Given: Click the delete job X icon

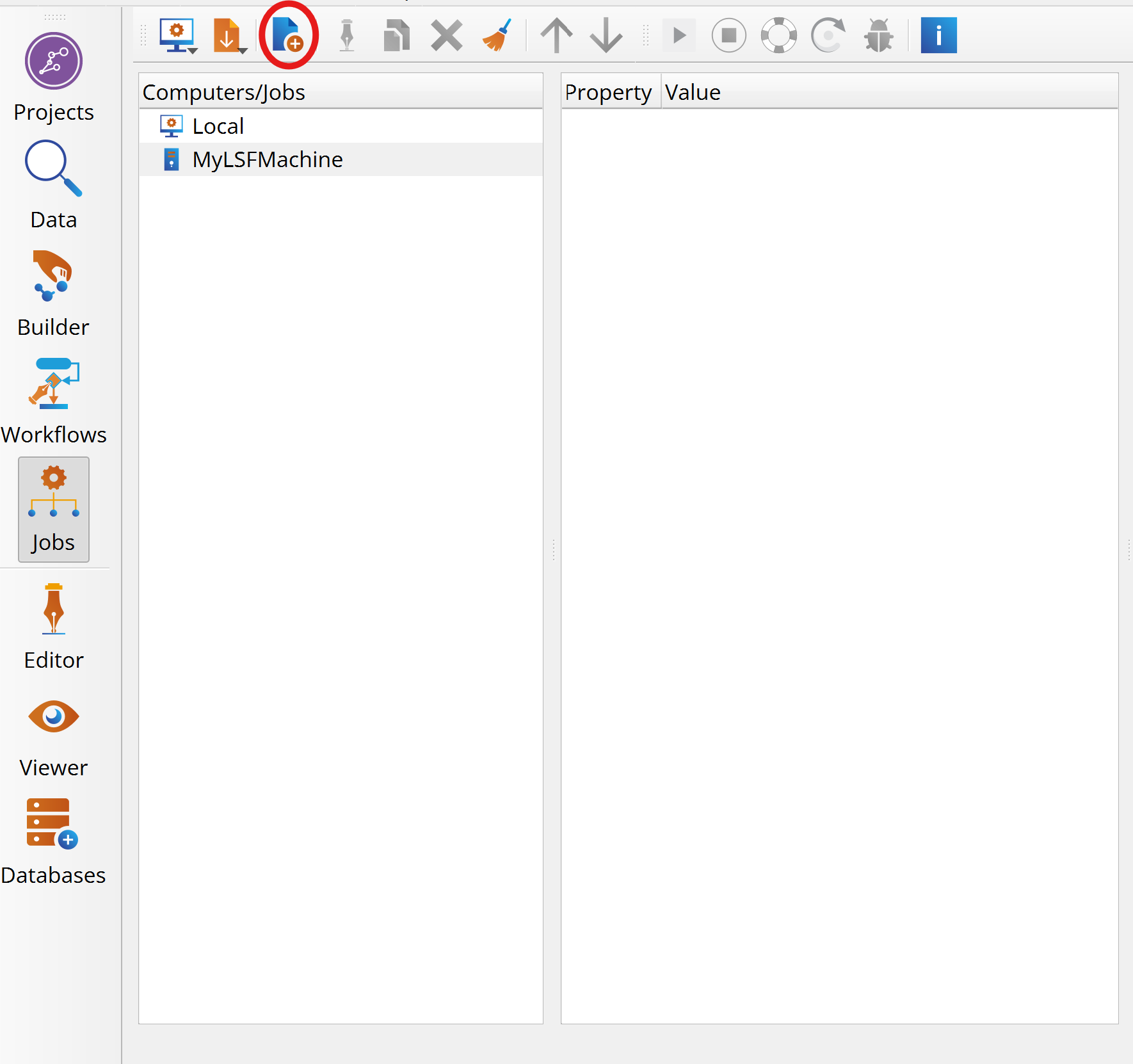Looking at the screenshot, I should (x=447, y=35).
